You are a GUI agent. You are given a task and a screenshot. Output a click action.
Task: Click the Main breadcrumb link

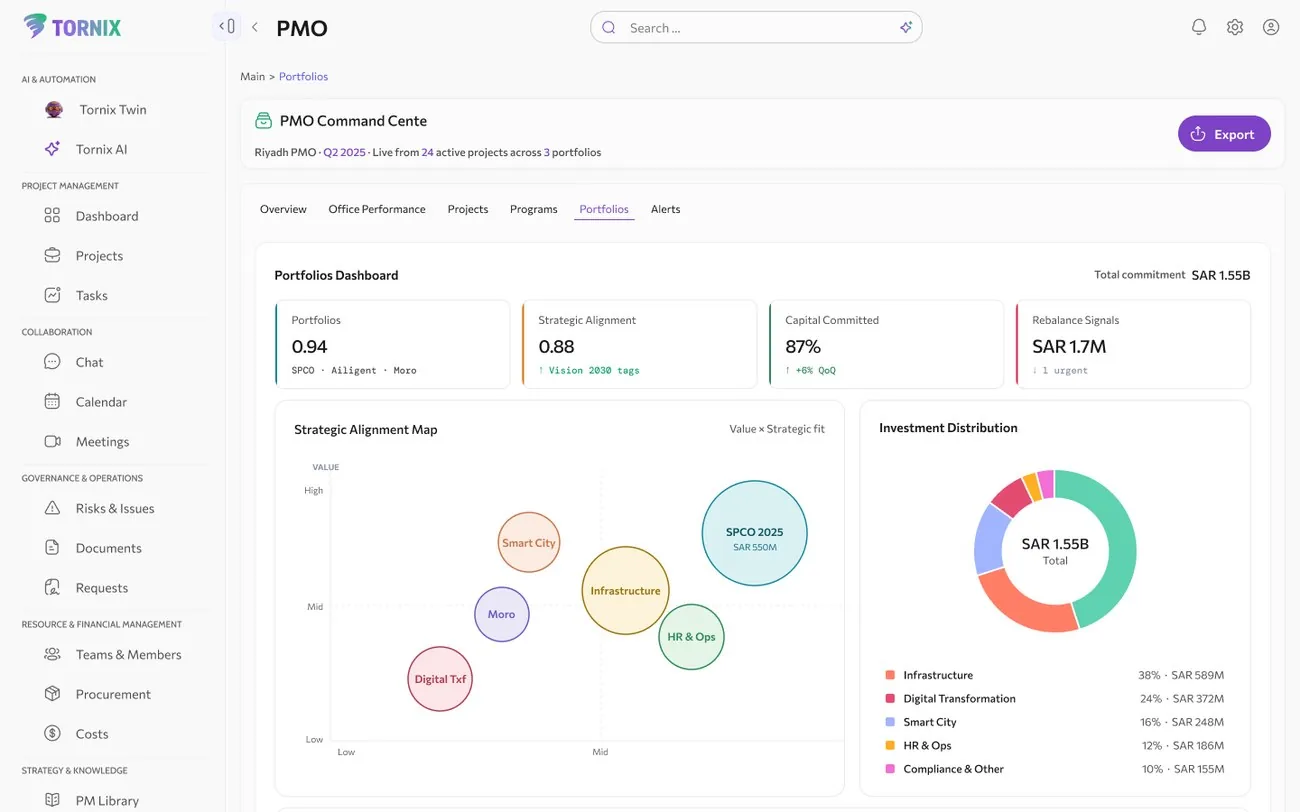point(252,76)
